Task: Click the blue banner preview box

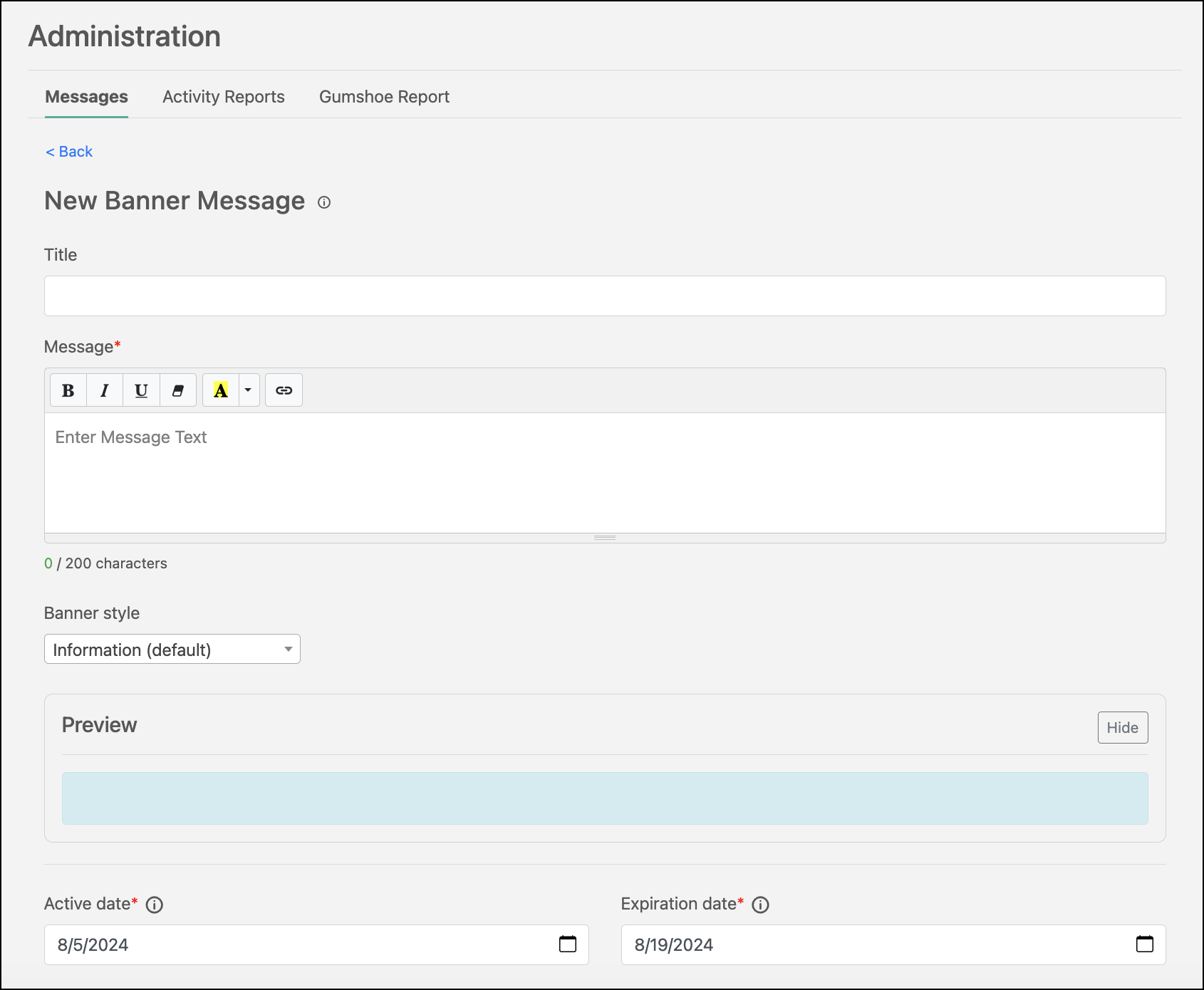Action: pyautogui.click(x=605, y=798)
